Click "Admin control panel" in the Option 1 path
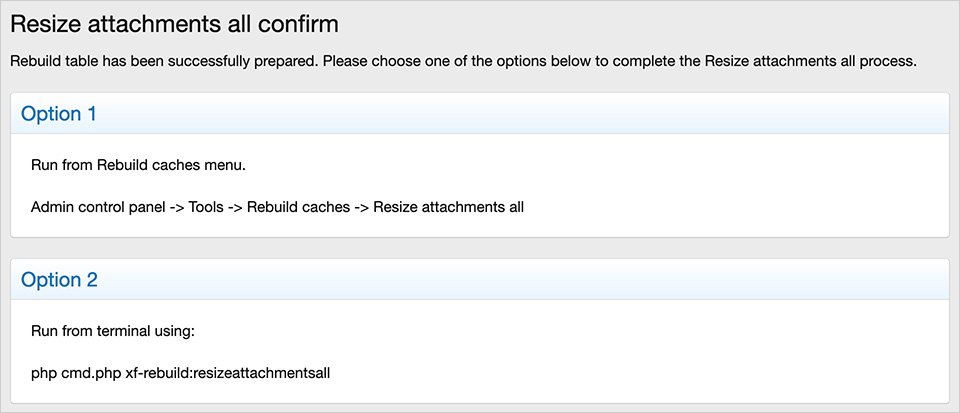Image resolution: width=960 pixels, height=413 pixels. coord(99,207)
